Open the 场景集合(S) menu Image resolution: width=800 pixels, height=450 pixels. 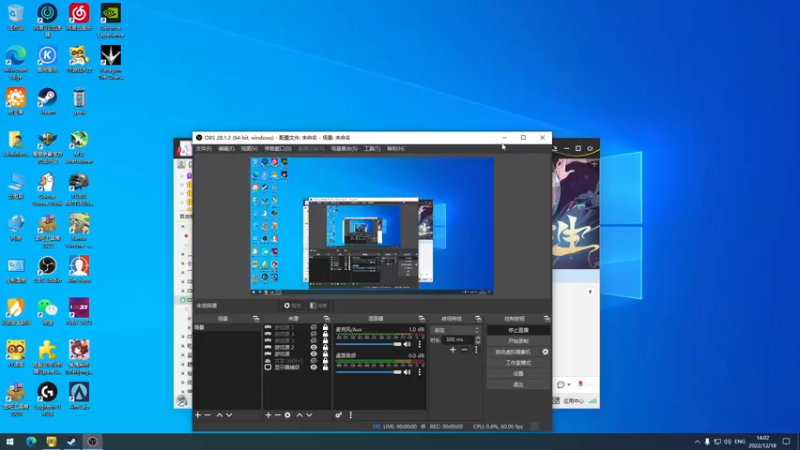(x=344, y=148)
